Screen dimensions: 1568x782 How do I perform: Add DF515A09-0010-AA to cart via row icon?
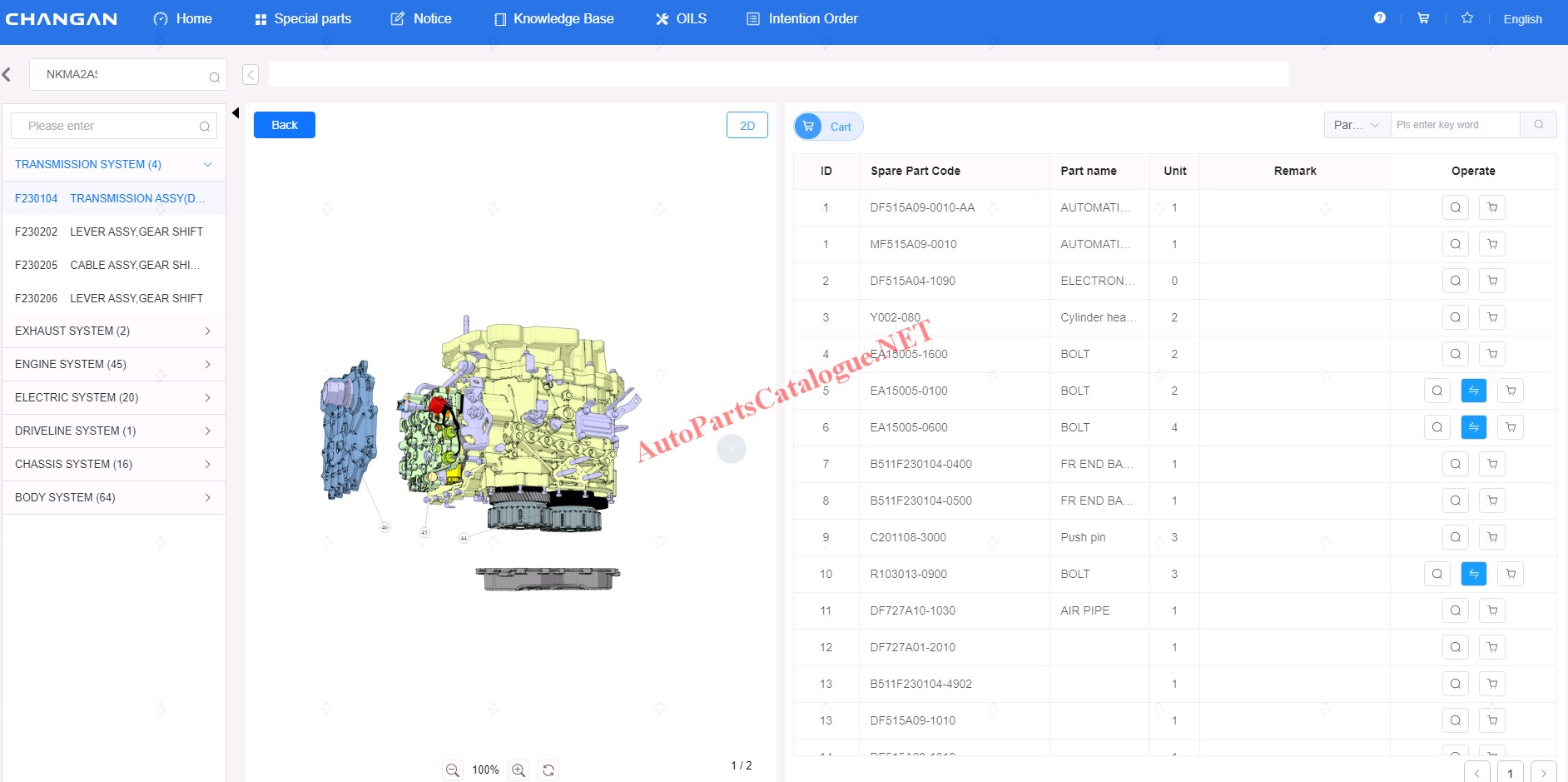click(x=1492, y=207)
